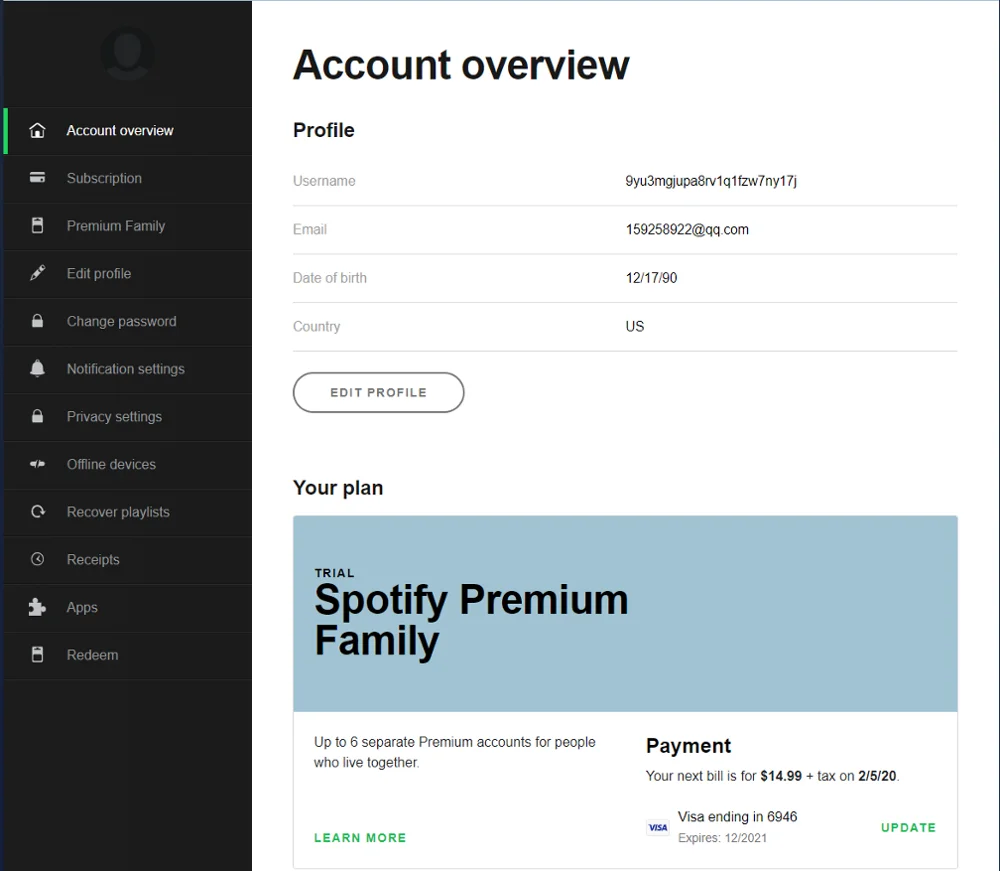Click the email 159258922@qq.com
Viewport: 1000px width, 871px height.
pyautogui.click(x=687, y=230)
